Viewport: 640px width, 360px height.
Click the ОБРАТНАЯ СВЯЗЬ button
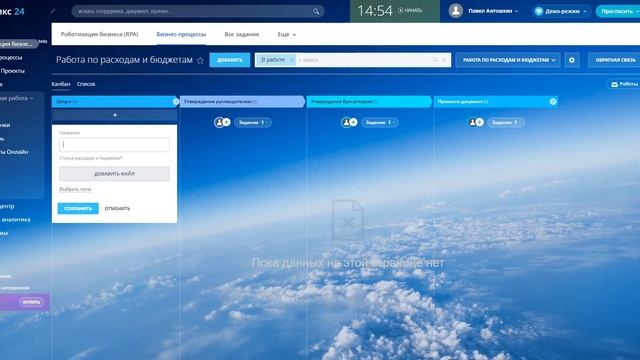click(x=615, y=60)
